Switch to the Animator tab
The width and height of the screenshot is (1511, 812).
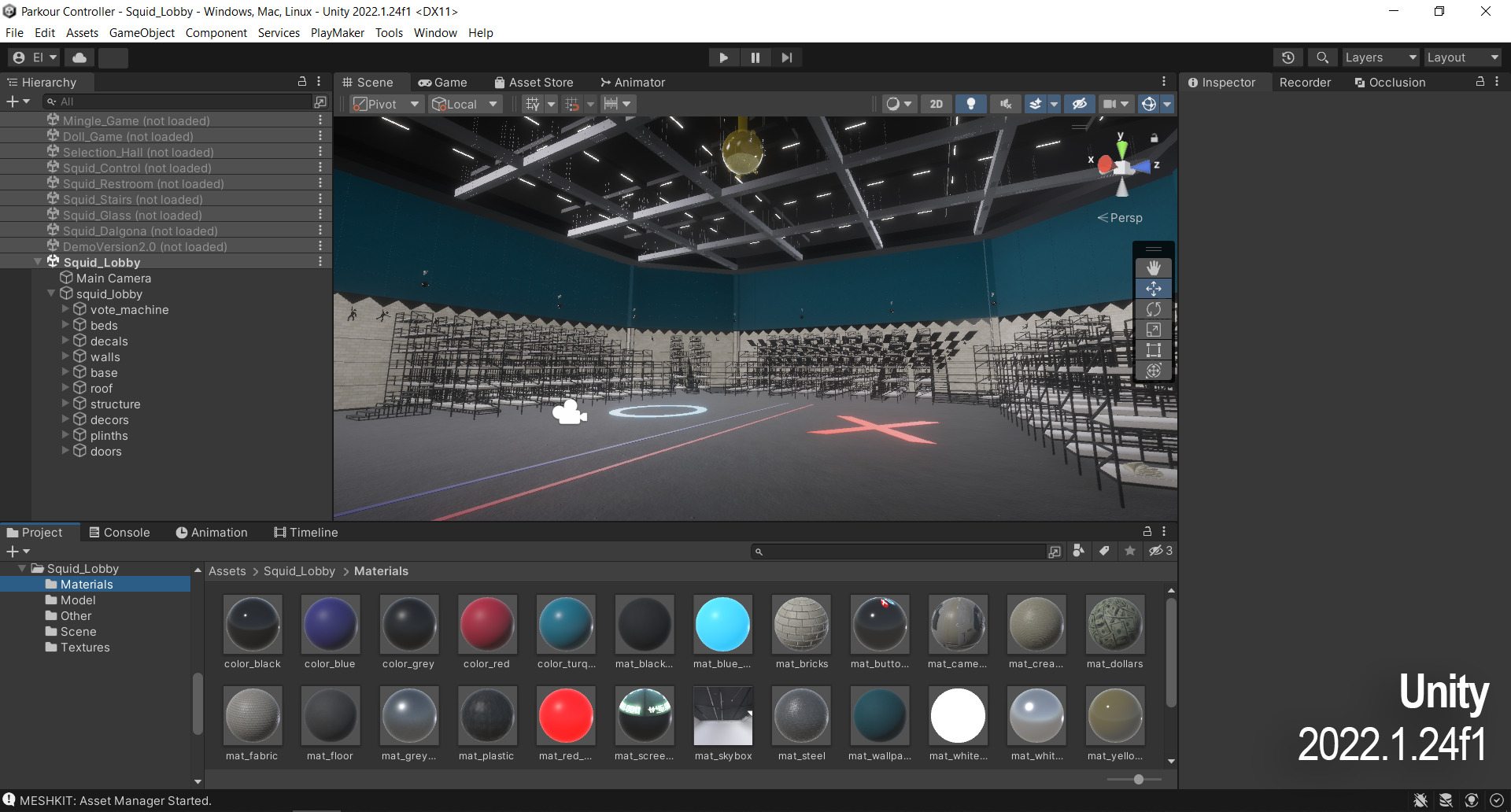[x=633, y=82]
